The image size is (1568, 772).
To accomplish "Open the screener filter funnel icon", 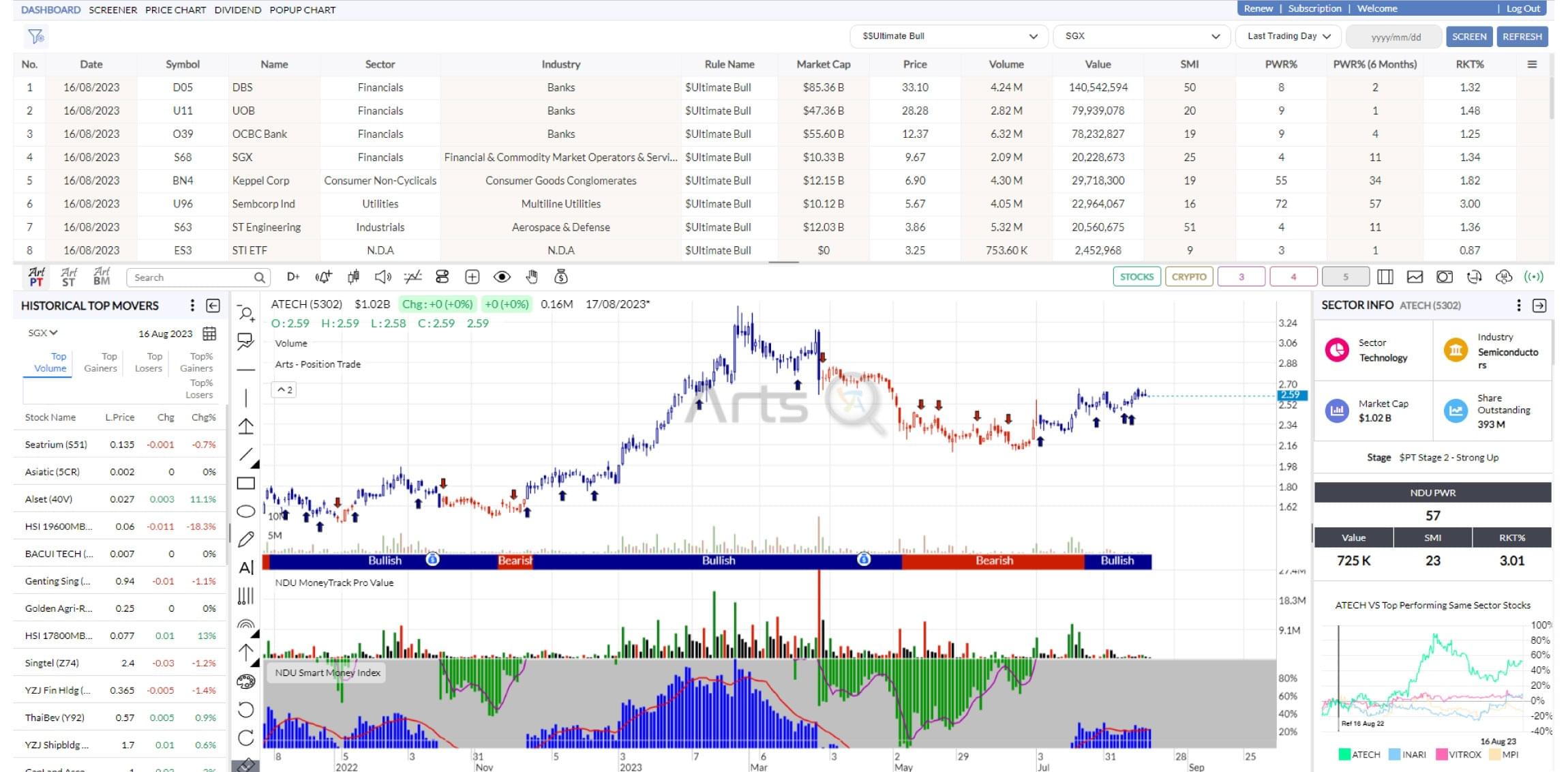I will [36, 36].
